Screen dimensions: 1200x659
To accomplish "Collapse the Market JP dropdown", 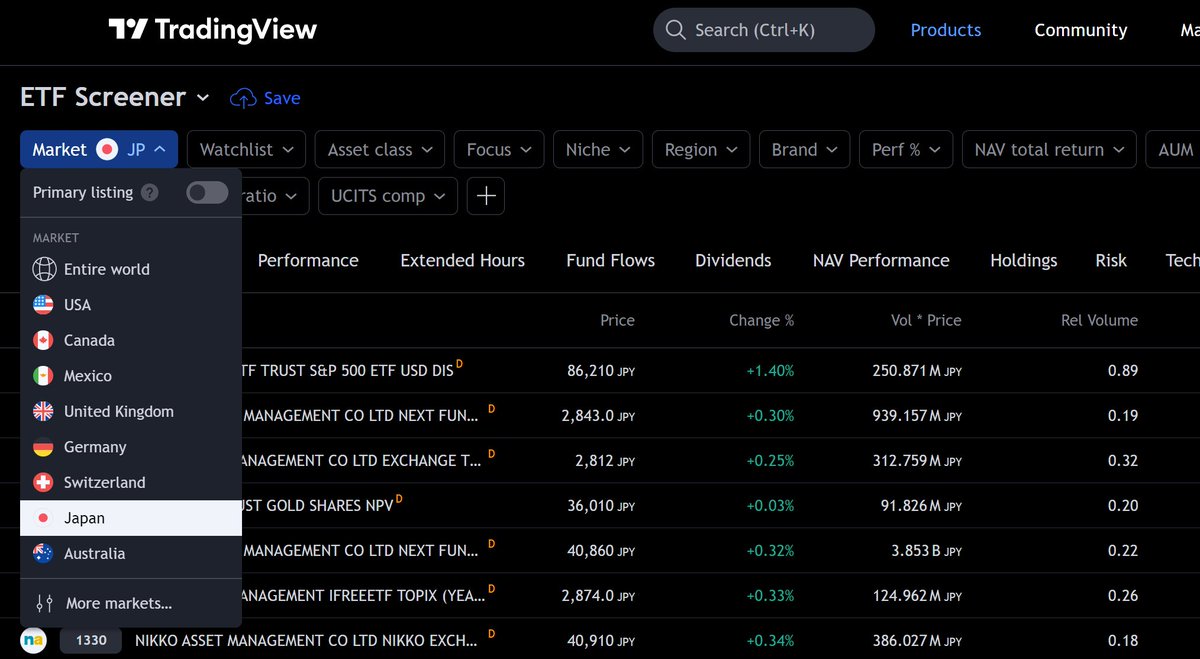I will point(99,150).
